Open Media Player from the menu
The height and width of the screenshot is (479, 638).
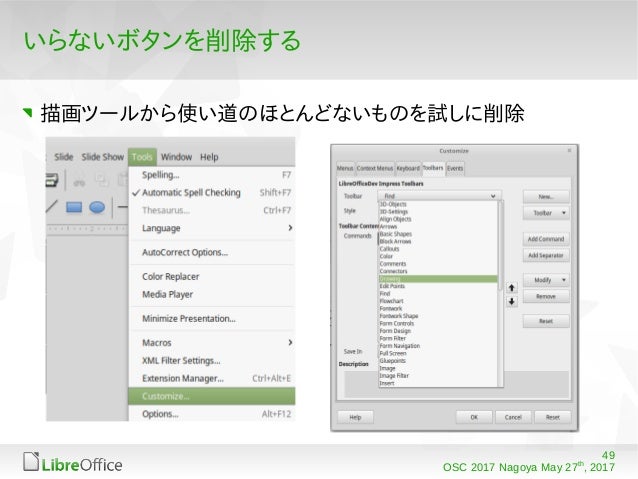tap(212, 294)
